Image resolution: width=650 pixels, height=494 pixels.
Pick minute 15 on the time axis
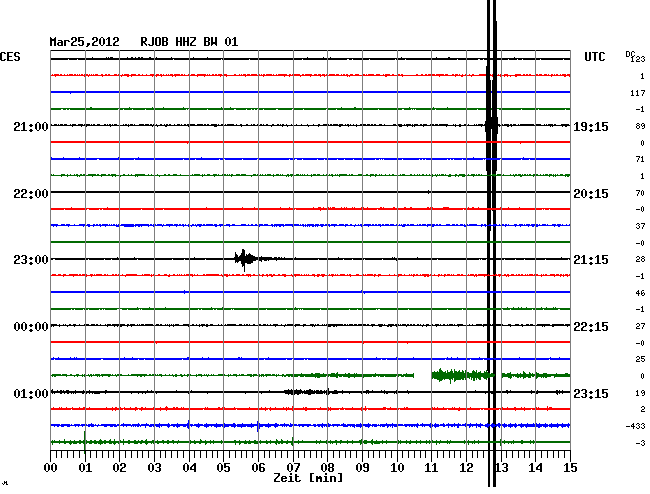570,468
